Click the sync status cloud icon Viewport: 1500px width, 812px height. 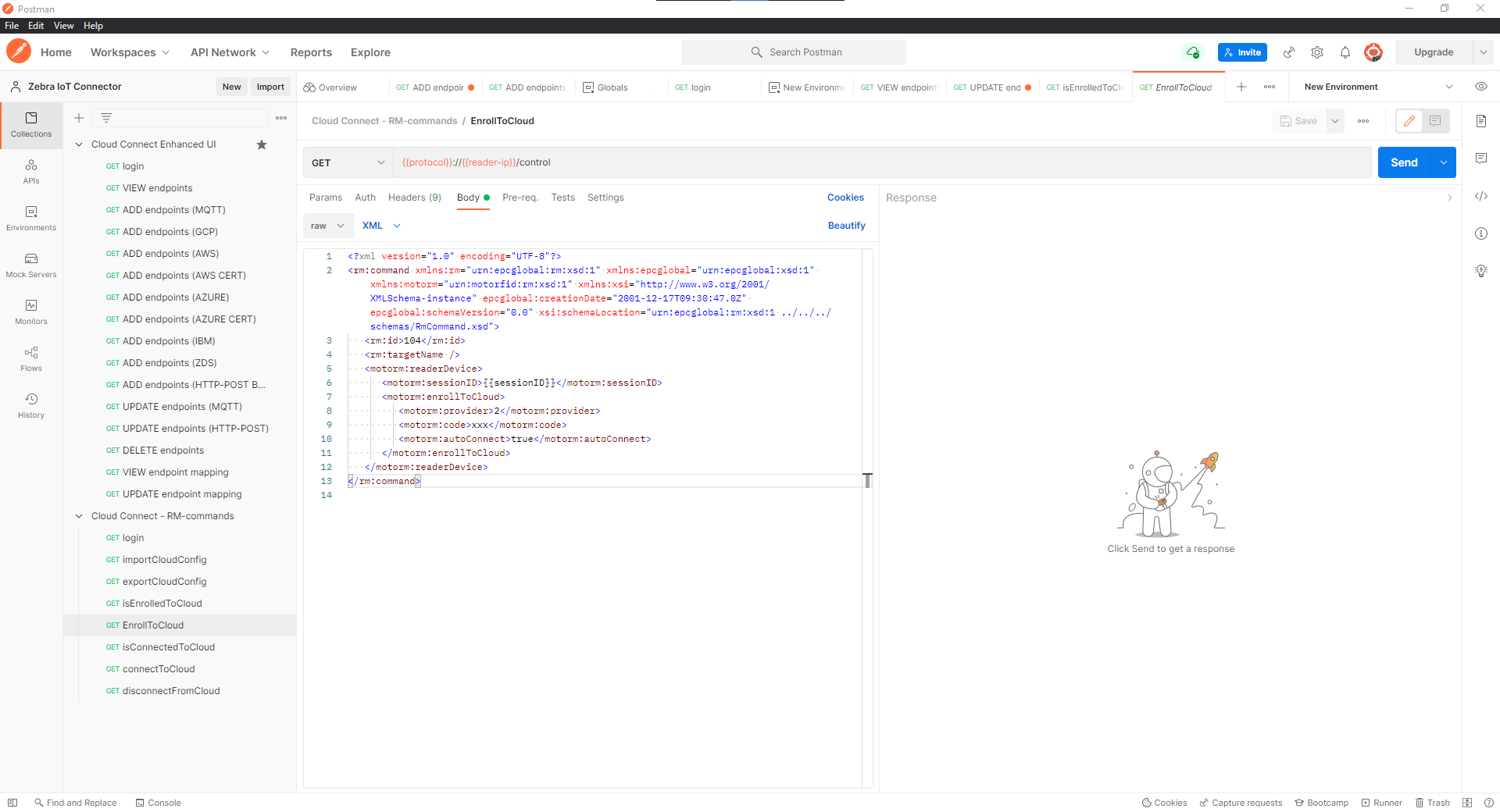coord(1193,52)
